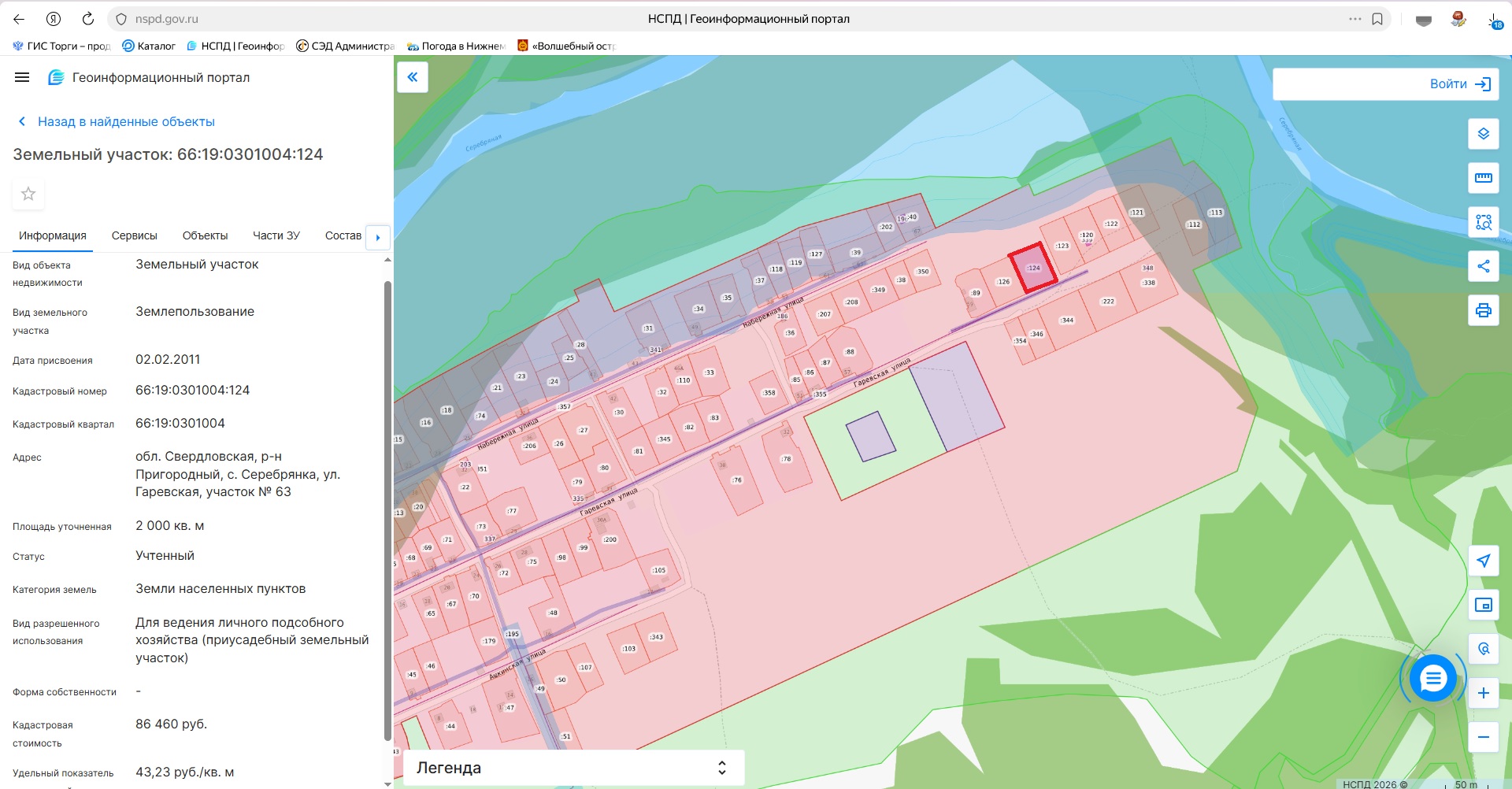Image resolution: width=1512 pixels, height=789 pixels.
Task: Bookmark this page using the bookmark icon
Action: coord(1377,19)
